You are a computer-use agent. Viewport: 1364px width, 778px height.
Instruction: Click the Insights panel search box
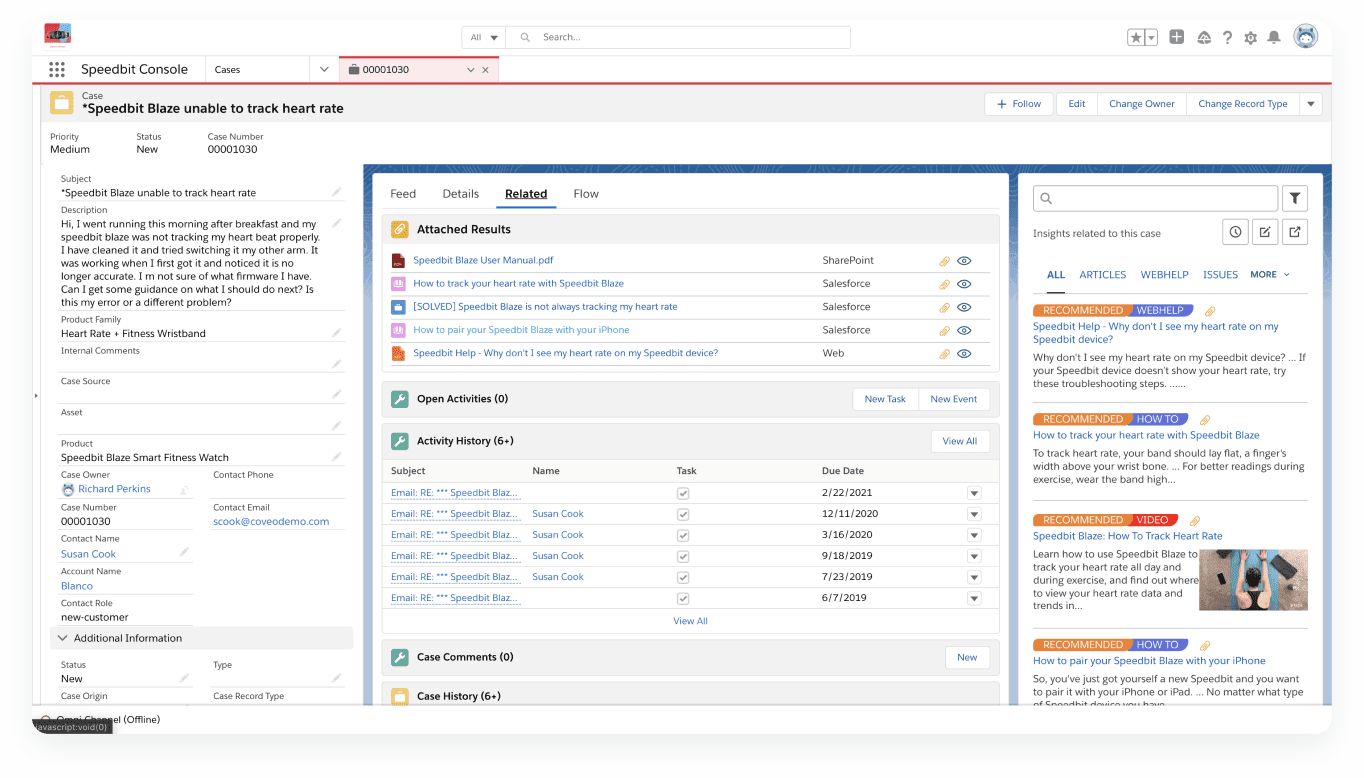(x=1155, y=198)
